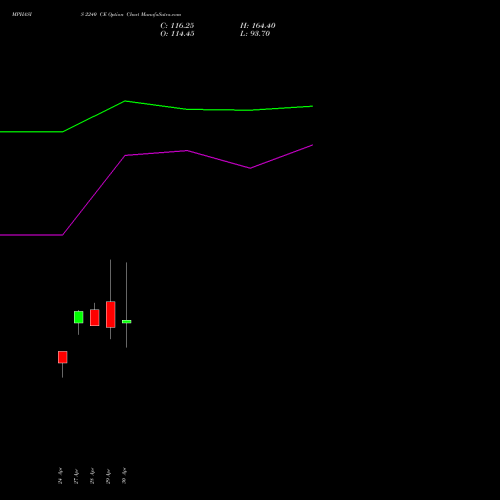The width and height of the screenshot is (500, 500).
Task: Select the green candlestick for 27 Apr
Action: [x=79, y=317]
